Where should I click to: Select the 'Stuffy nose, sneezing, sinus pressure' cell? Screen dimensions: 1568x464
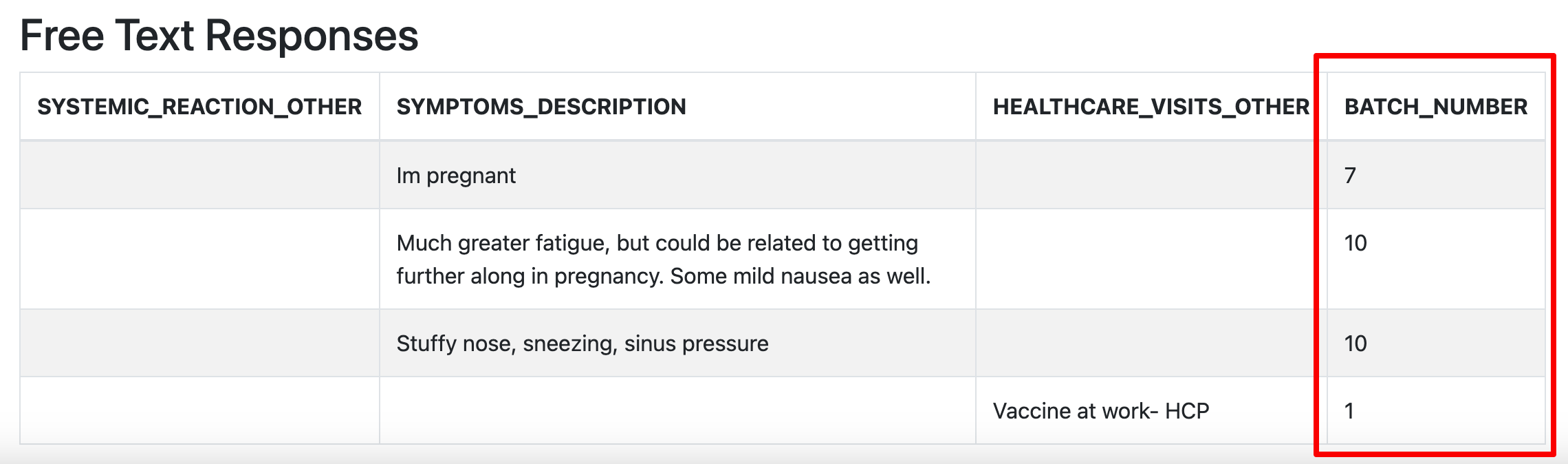(x=677, y=343)
